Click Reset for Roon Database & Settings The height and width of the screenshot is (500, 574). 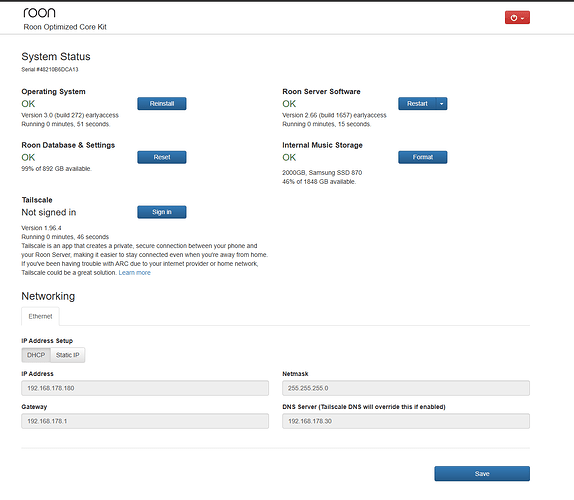point(161,157)
